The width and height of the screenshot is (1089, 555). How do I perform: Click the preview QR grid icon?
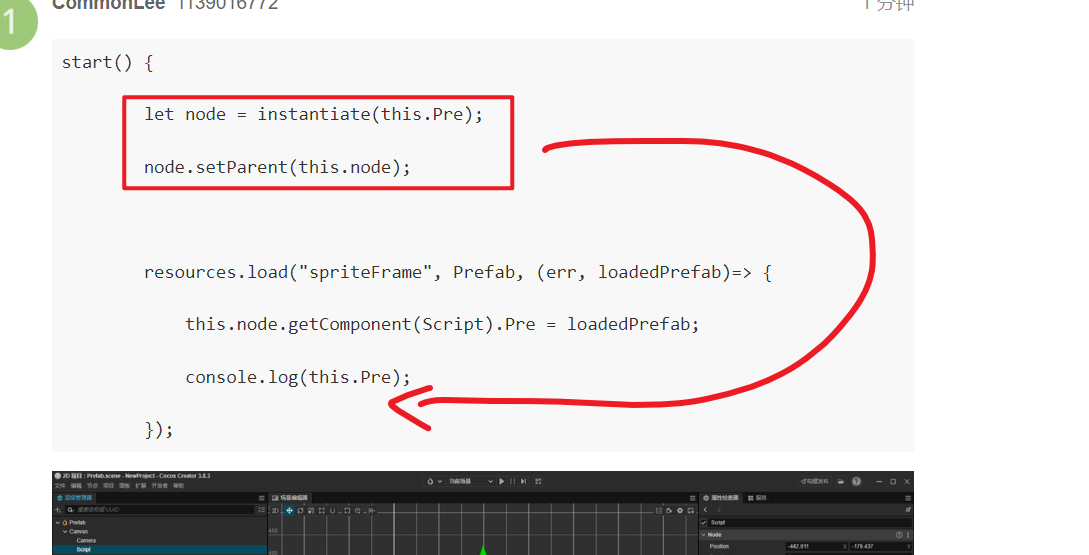click(x=538, y=481)
